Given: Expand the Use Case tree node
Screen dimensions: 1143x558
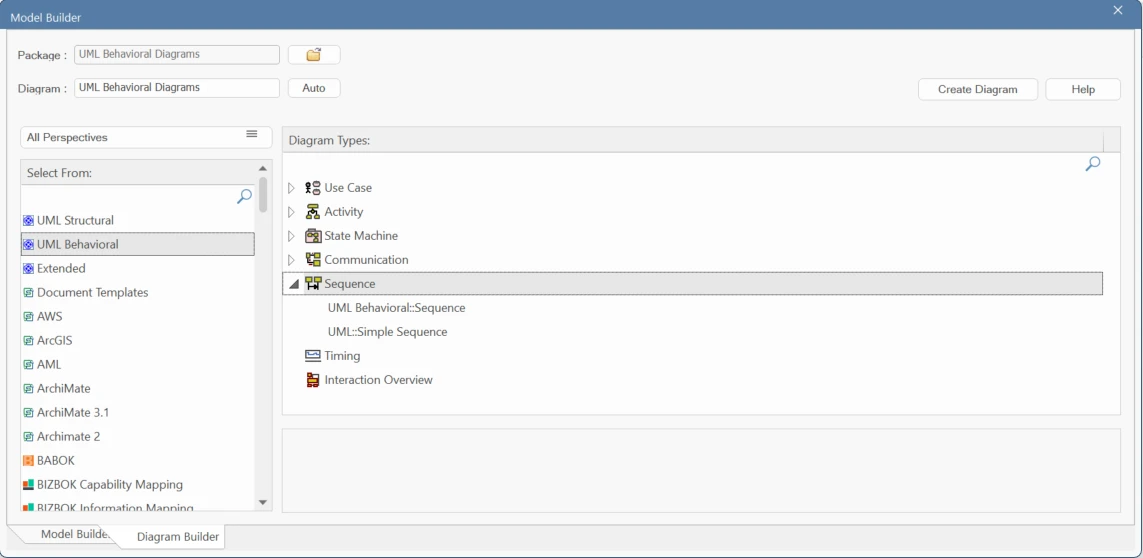Looking at the screenshot, I should pos(292,188).
